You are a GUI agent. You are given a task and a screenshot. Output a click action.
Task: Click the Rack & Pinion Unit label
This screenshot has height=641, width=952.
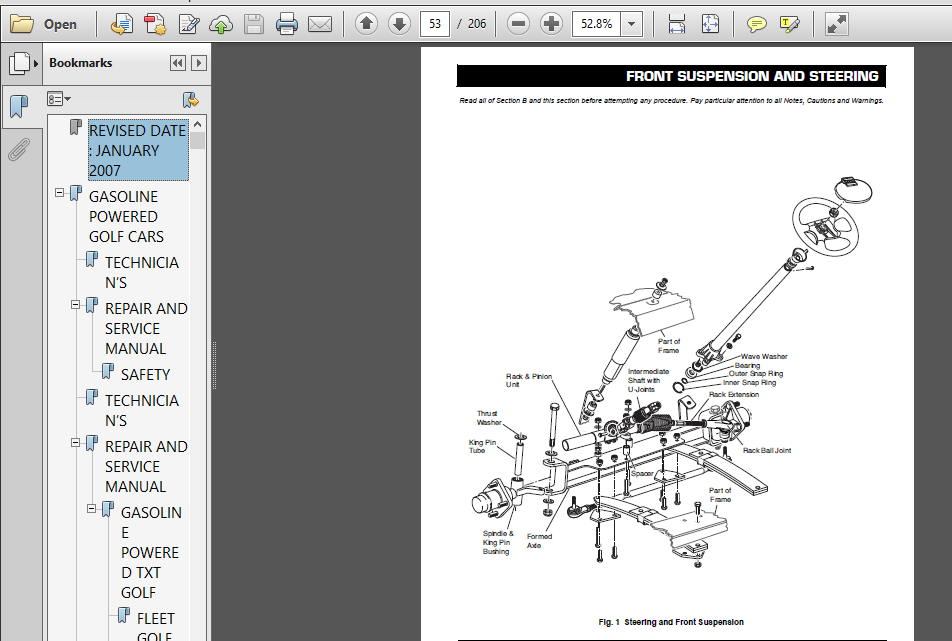click(528, 381)
